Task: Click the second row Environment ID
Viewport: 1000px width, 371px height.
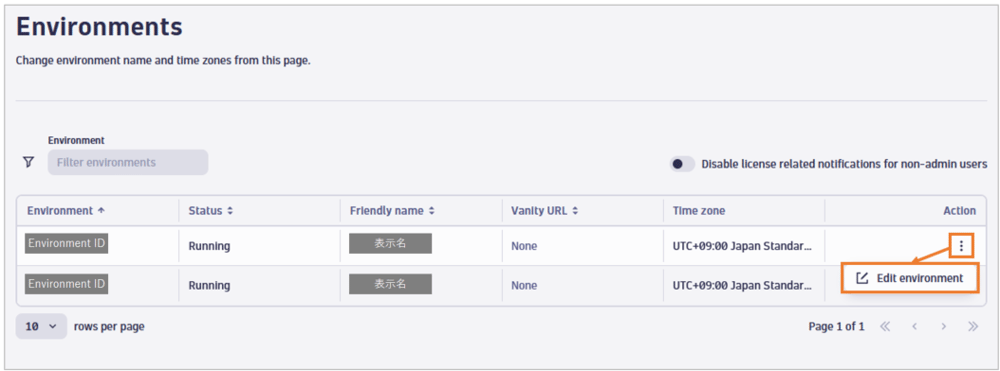Action: point(66,284)
